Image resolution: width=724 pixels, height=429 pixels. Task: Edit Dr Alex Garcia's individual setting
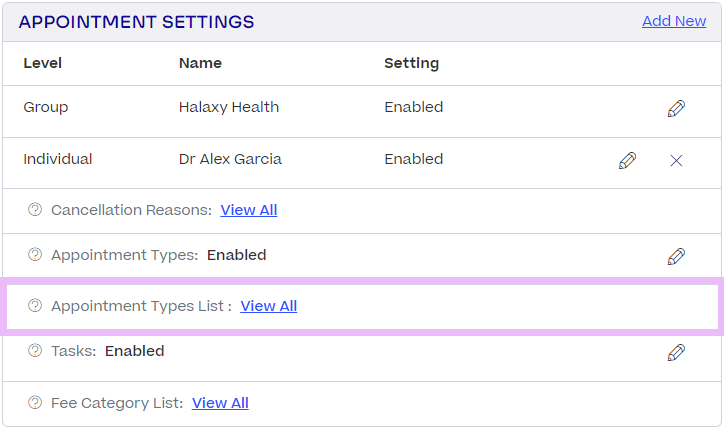click(627, 160)
